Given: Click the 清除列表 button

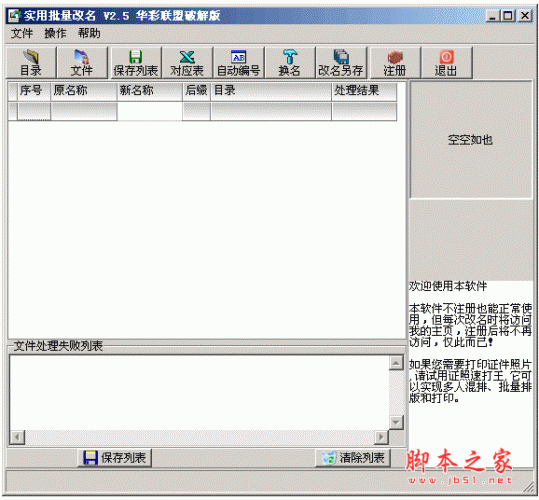Looking at the screenshot, I should 353,458.
